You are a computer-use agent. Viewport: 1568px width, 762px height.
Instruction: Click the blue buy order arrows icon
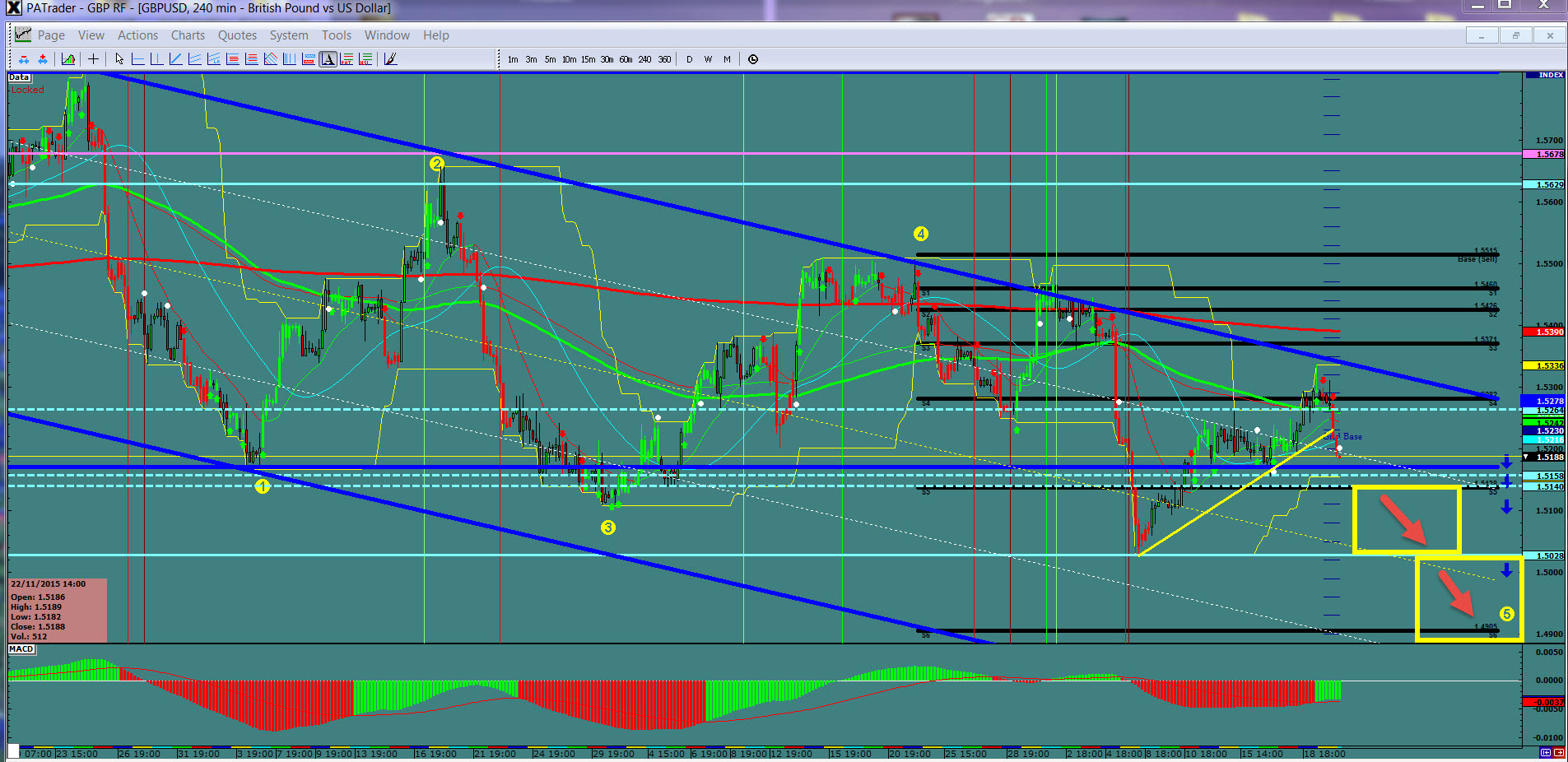click(x=43, y=59)
